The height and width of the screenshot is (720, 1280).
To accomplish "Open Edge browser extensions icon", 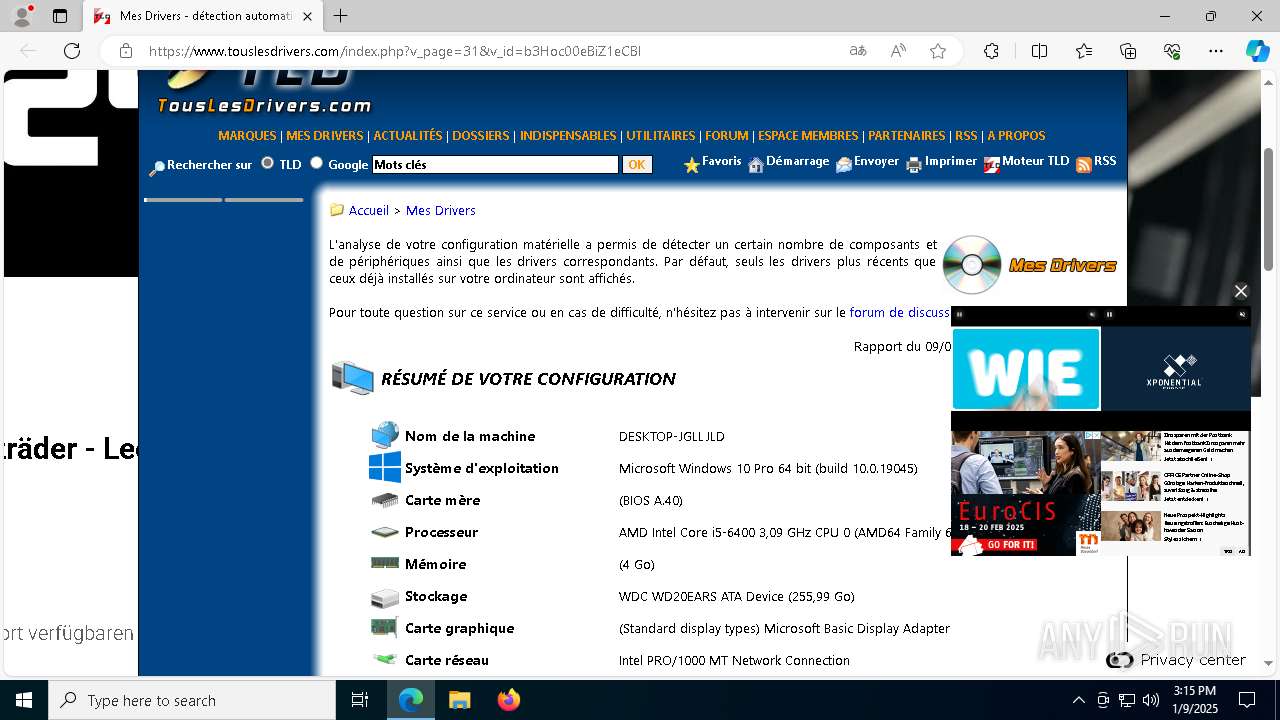I will pyautogui.click(x=991, y=51).
